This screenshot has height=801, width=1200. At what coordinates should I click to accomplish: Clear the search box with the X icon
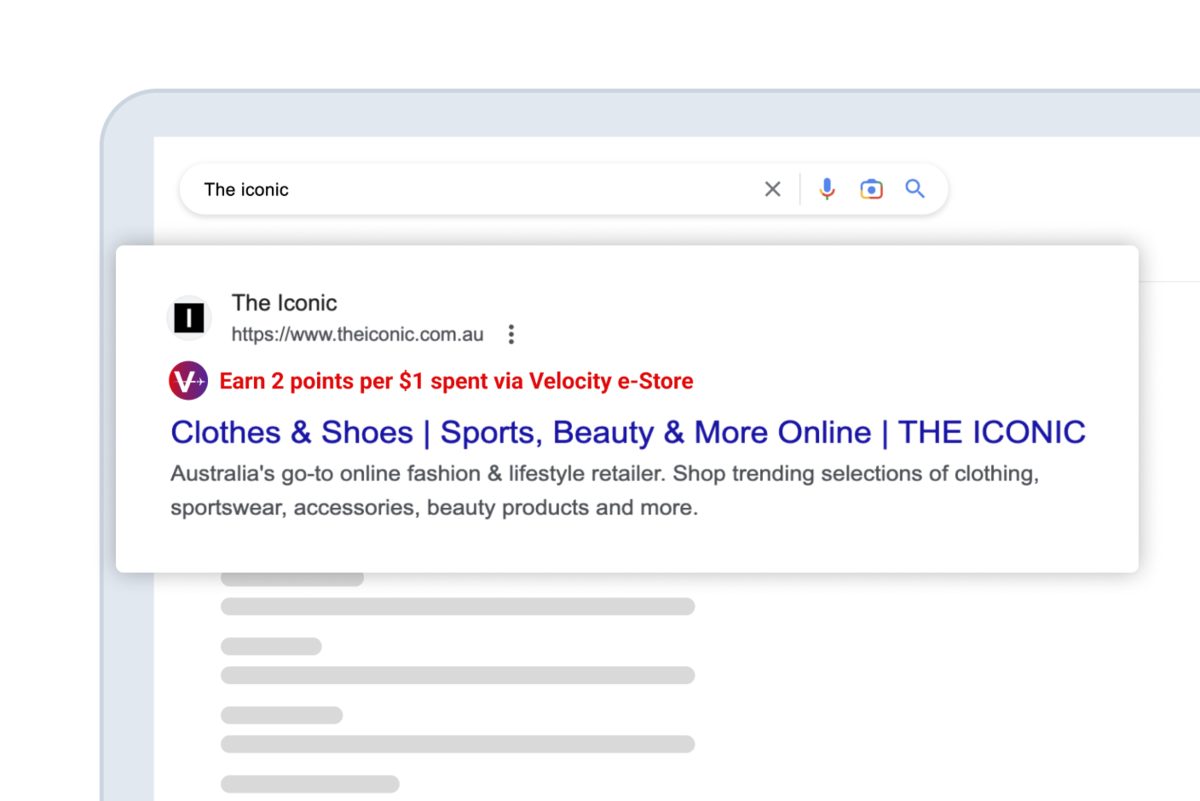click(x=772, y=189)
